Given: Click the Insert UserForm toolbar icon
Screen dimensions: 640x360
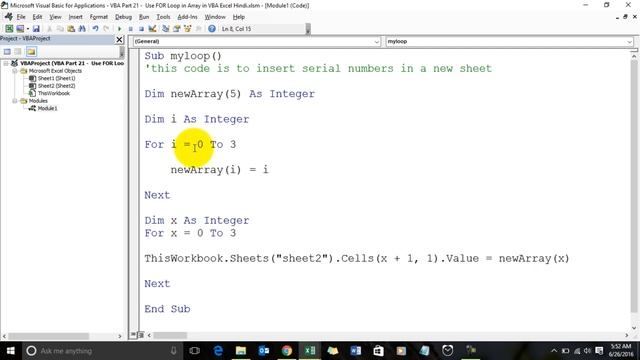Looking at the screenshot, I should point(20,29).
